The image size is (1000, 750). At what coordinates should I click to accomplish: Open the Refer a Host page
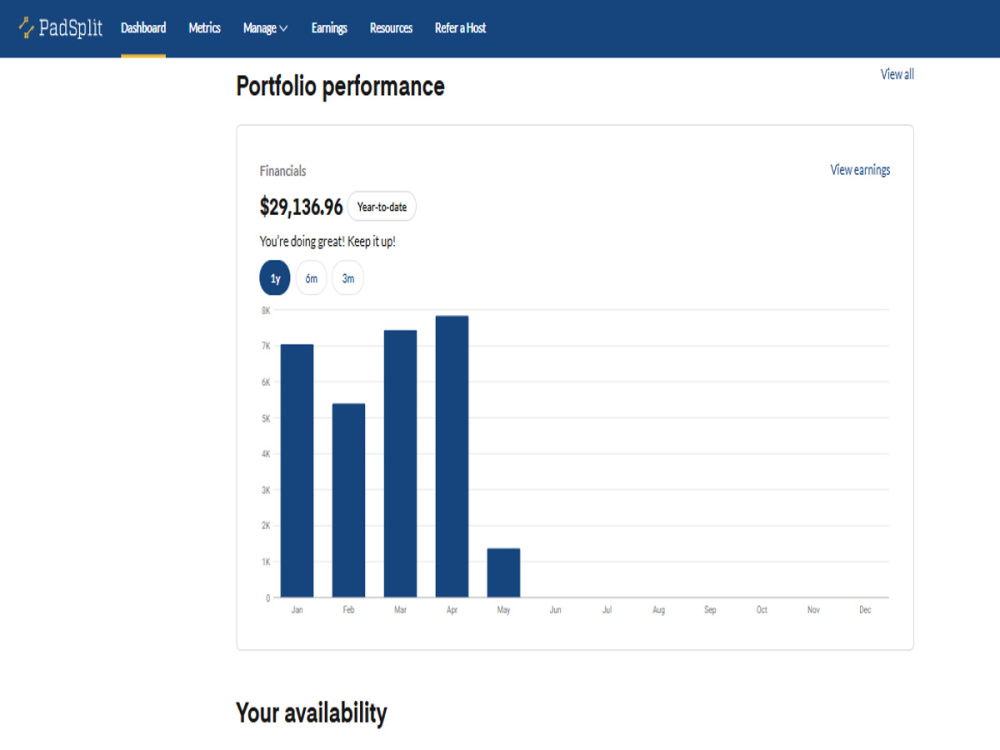point(460,28)
